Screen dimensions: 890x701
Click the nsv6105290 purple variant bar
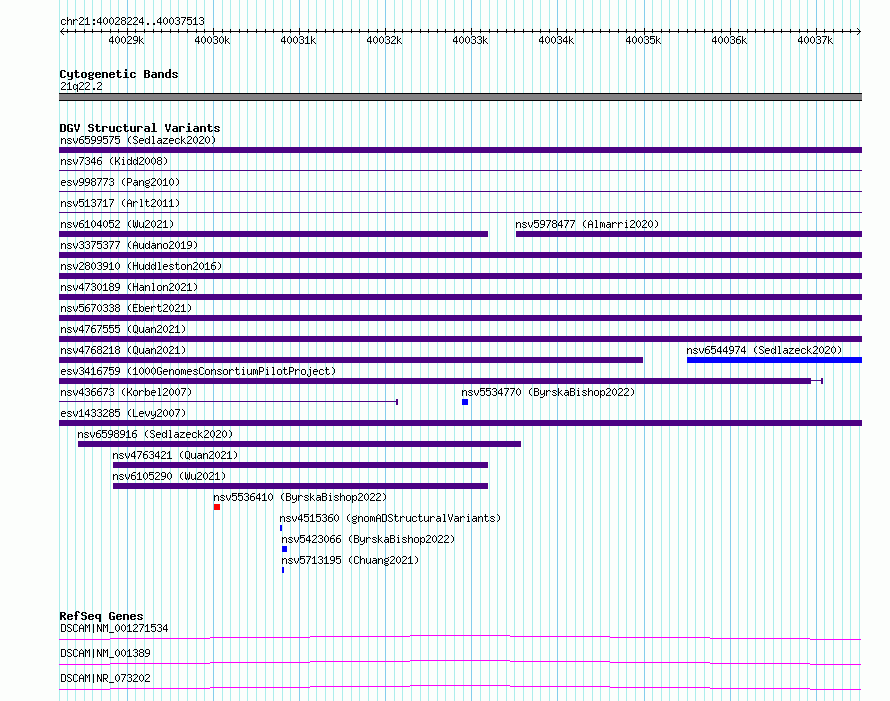(x=300, y=486)
